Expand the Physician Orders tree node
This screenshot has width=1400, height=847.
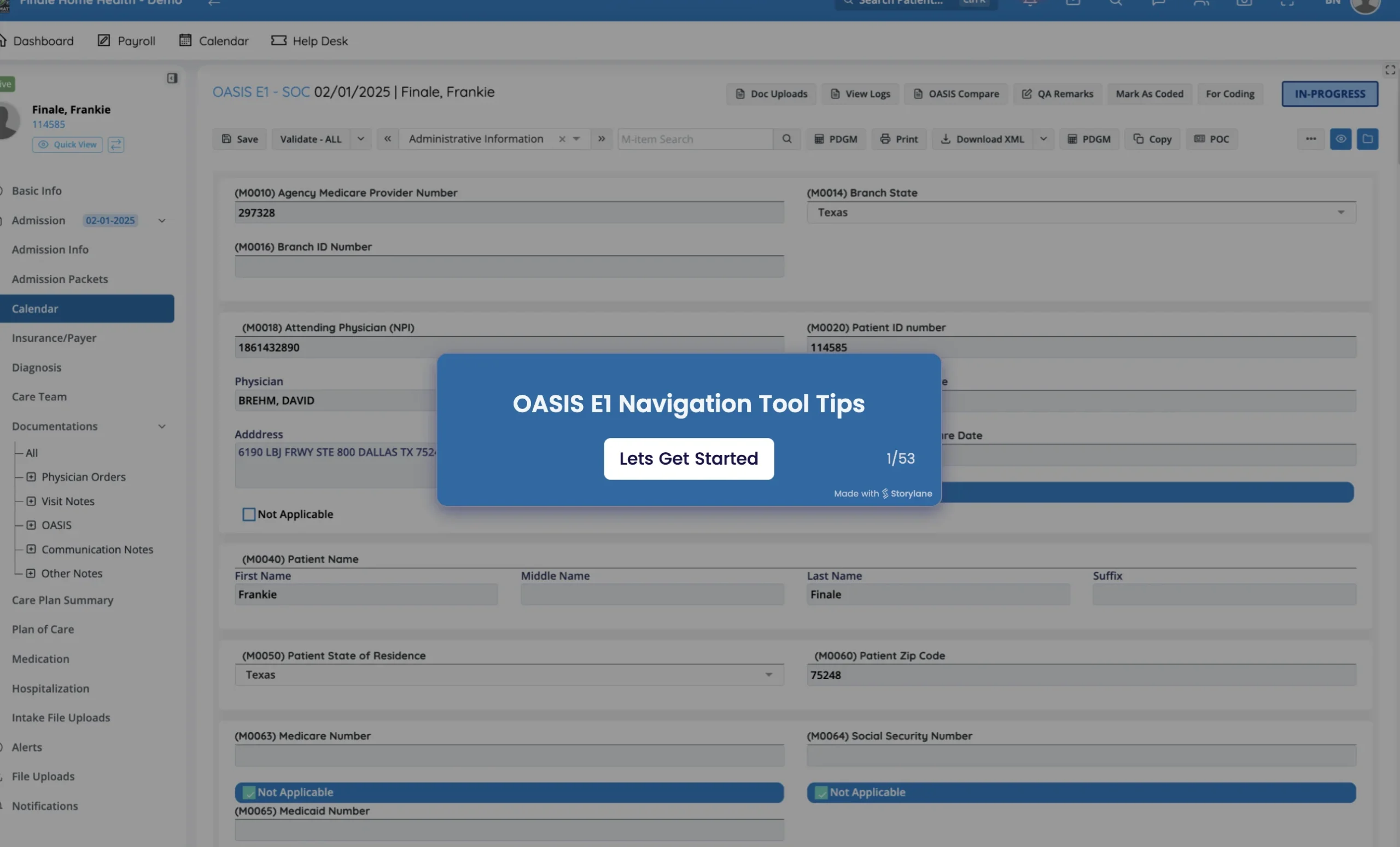click(x=31, y=477)
